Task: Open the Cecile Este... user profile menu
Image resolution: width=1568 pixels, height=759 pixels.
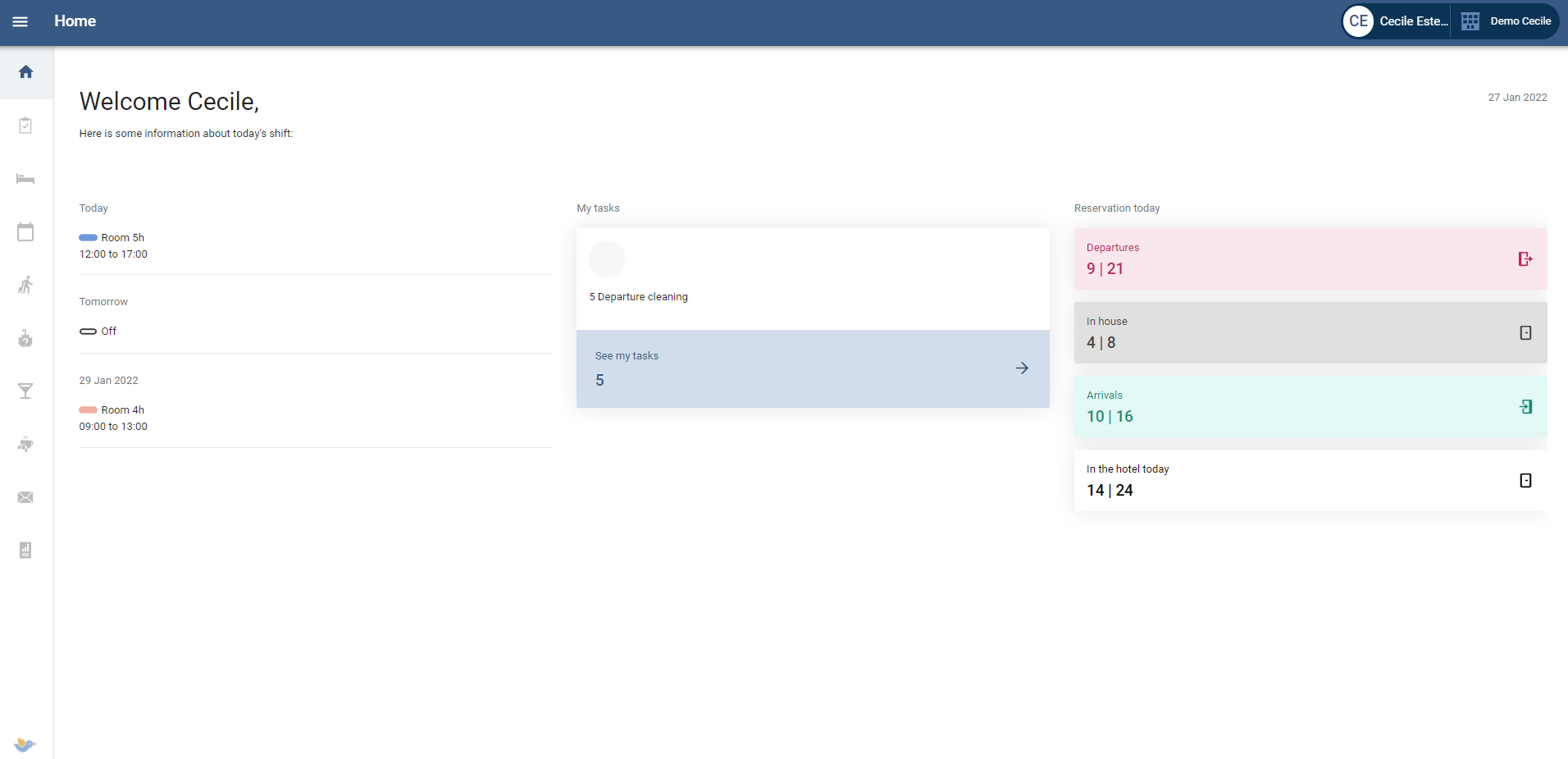Action: [x=1397, y=21]
